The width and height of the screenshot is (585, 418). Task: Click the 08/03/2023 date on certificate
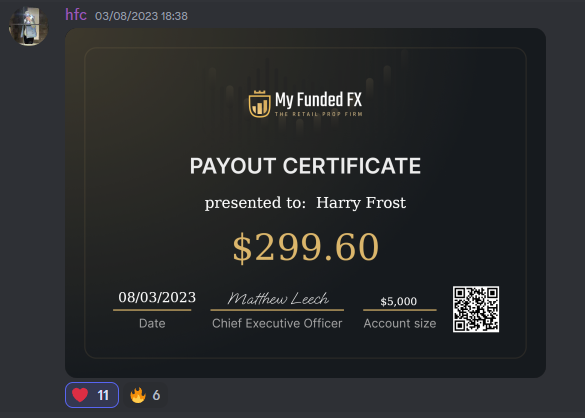pyautogui.click(x=157, y=297)
